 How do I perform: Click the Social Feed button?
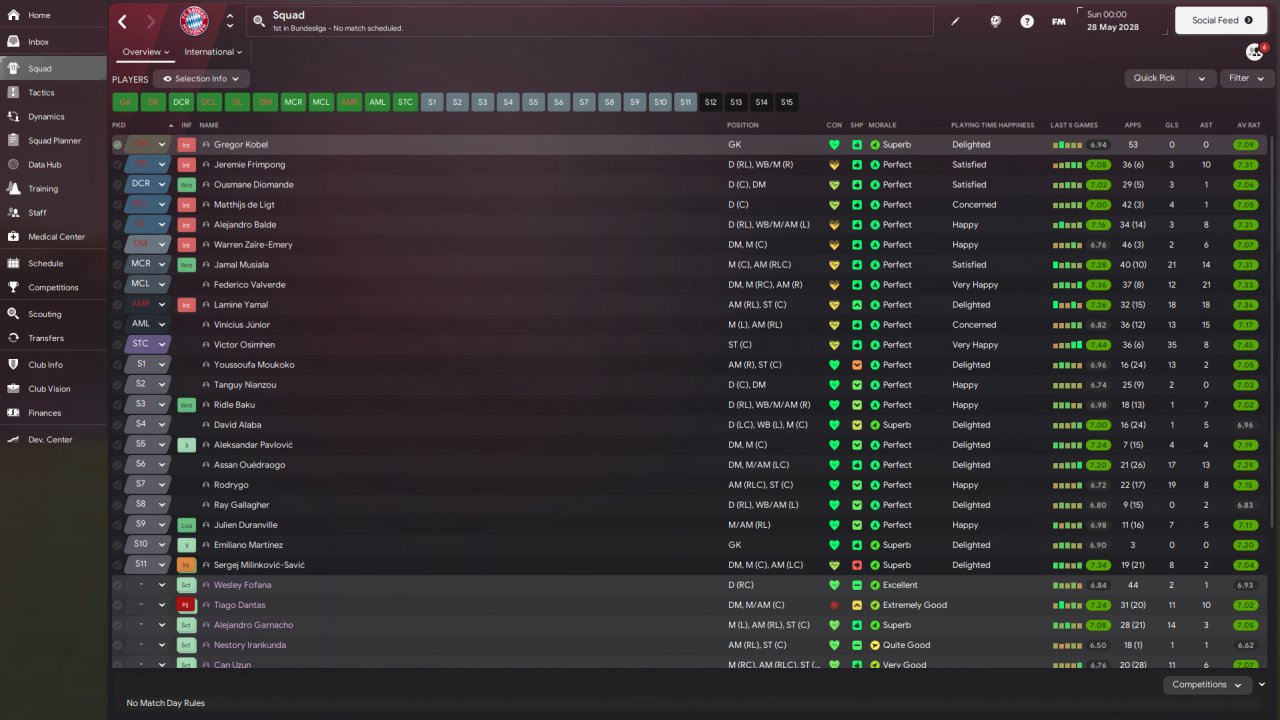point(1221,20)
